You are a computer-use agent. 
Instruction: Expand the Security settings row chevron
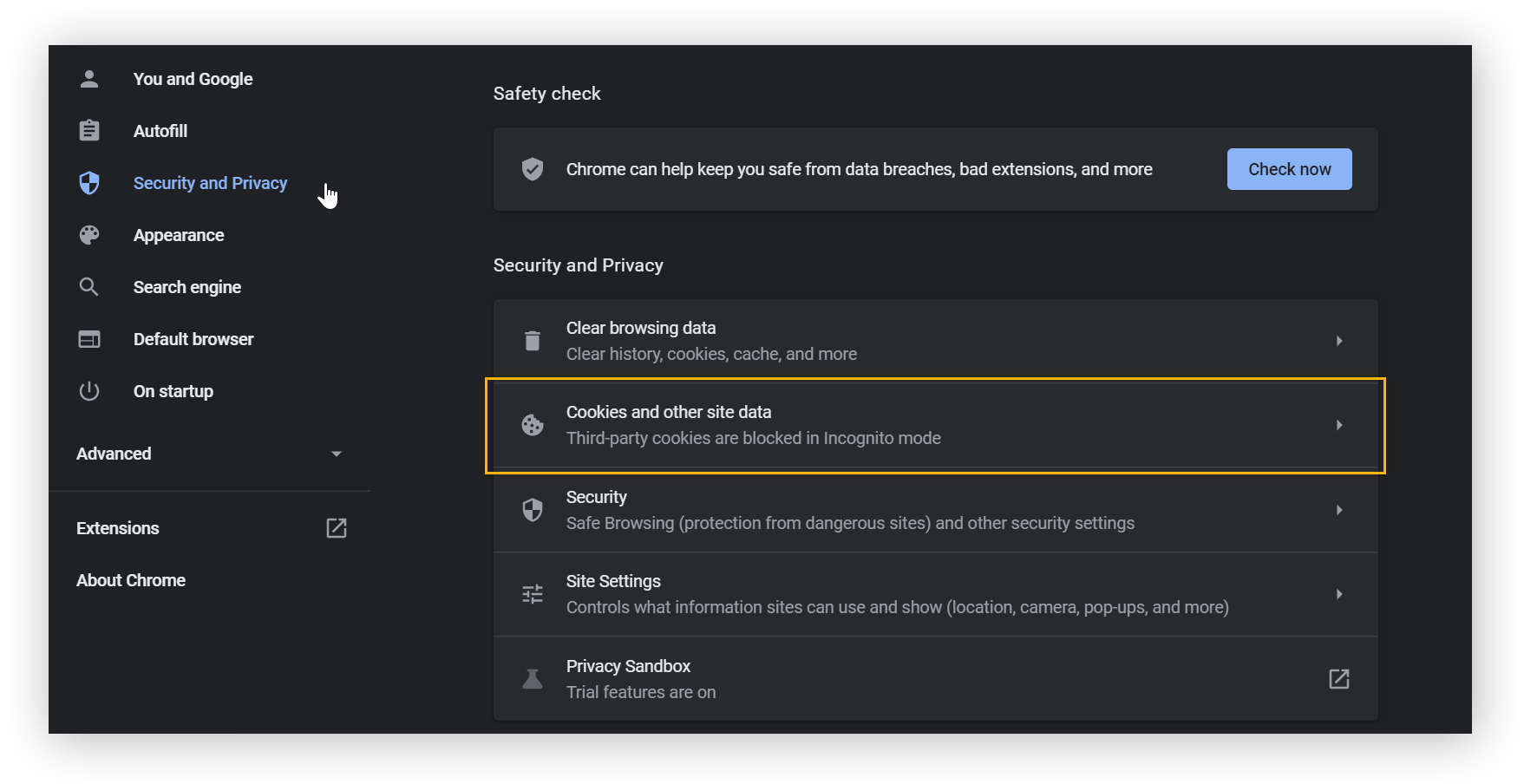[x=1338, y=510]
